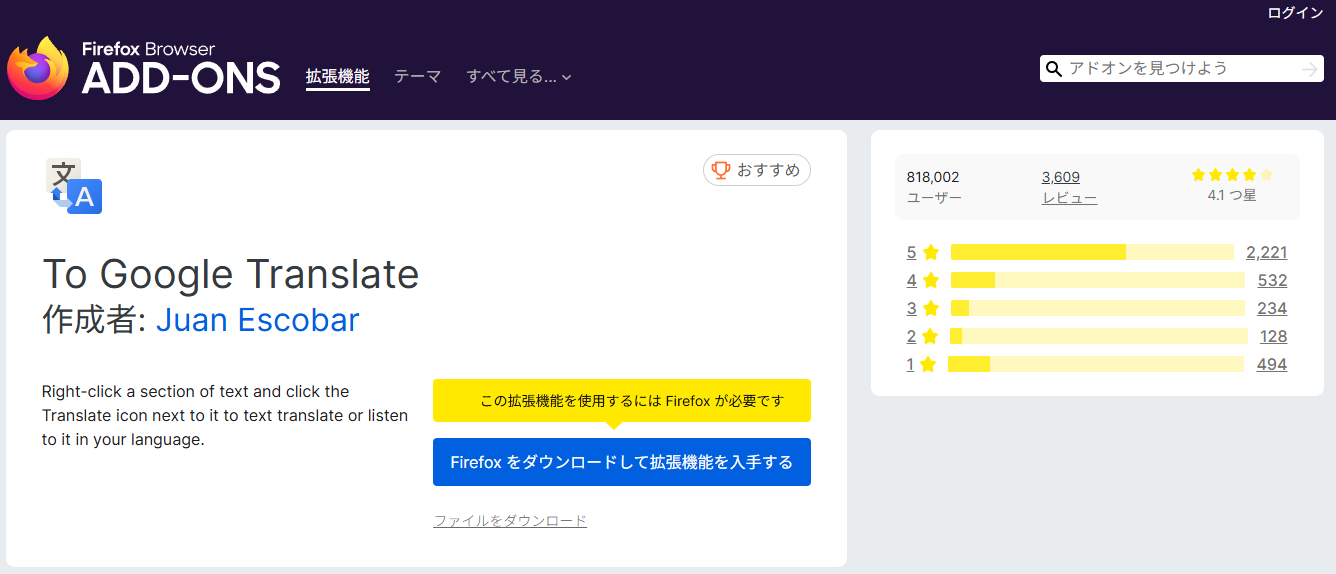Open the テーマ tab
The image size is (1336, 574).
pyautogui.click(x=417, y=76)
